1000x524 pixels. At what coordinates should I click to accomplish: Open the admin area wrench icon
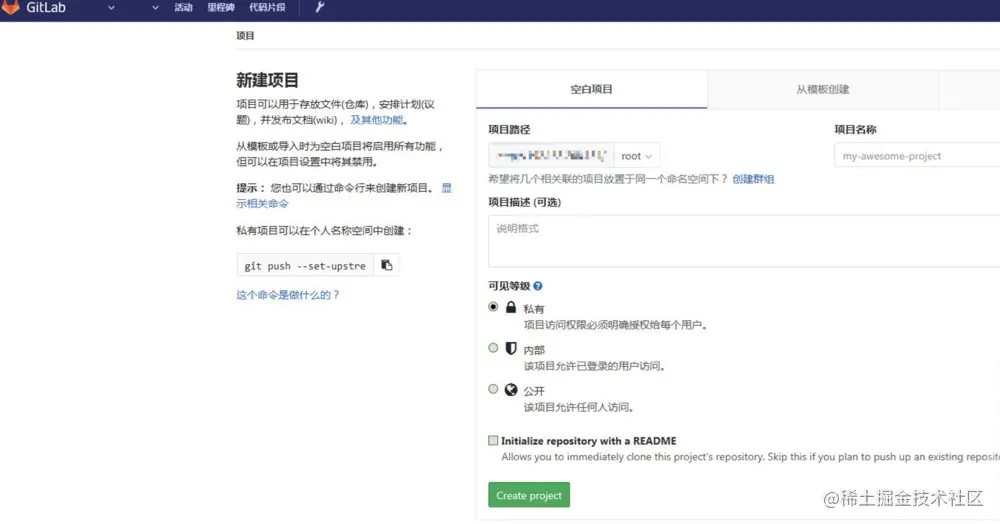[x=320, y=7]
